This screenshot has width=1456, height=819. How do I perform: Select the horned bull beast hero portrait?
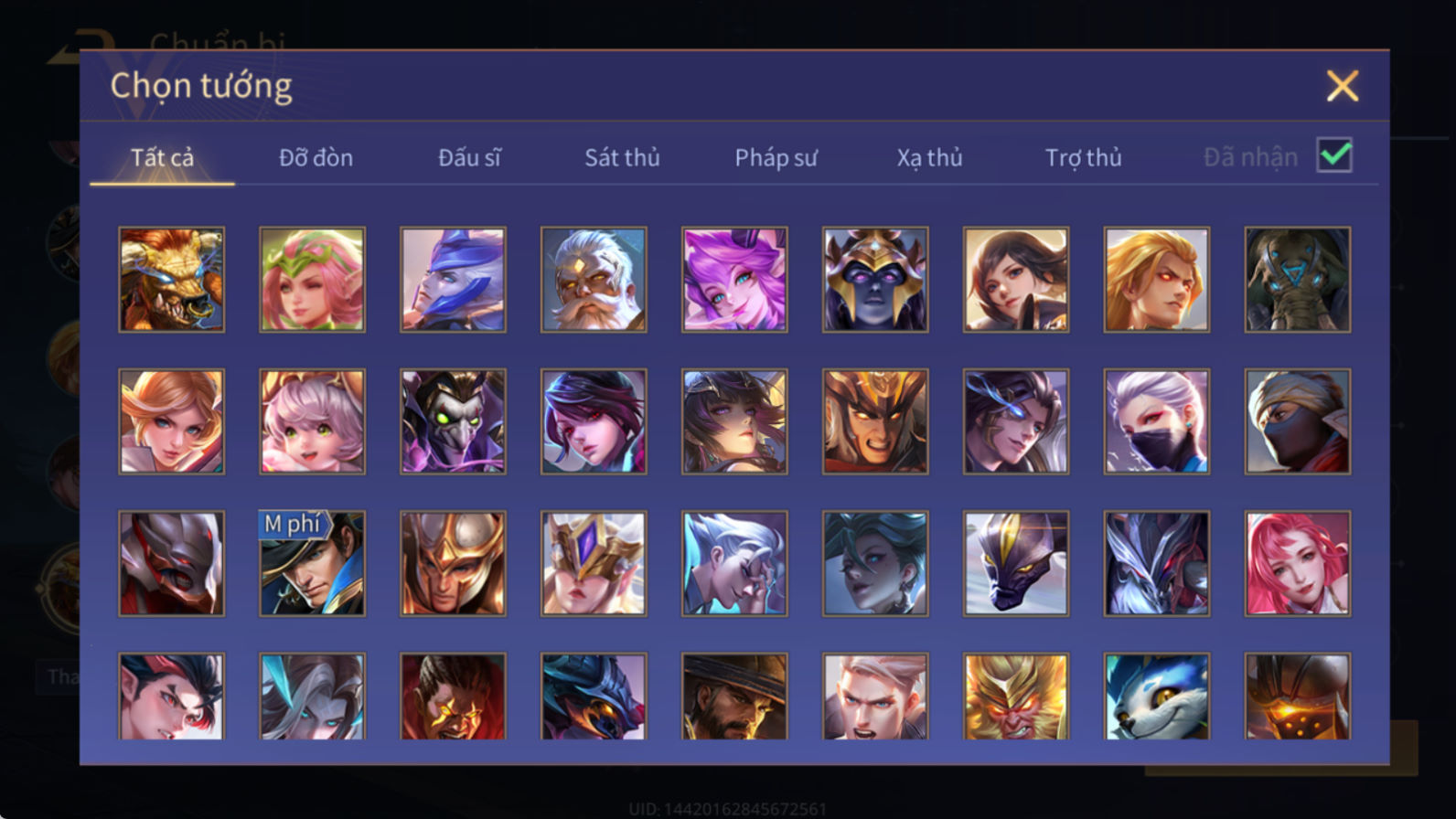pos(172,280)
